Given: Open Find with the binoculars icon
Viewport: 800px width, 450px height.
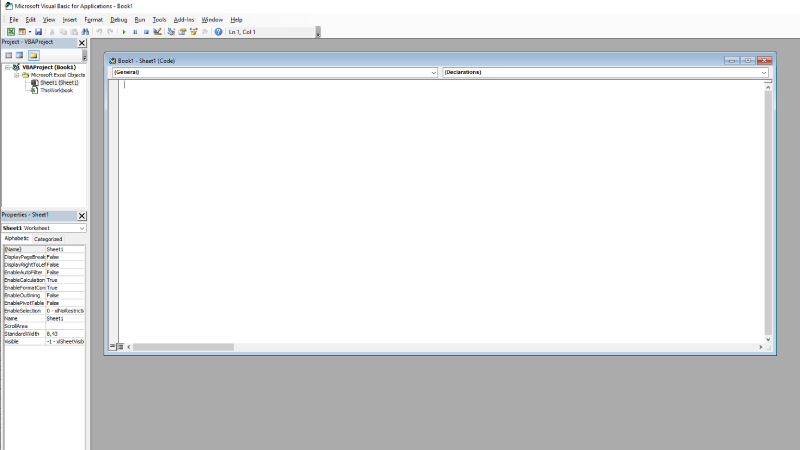Looking at the screenshot, I should (x=85, y=32).
